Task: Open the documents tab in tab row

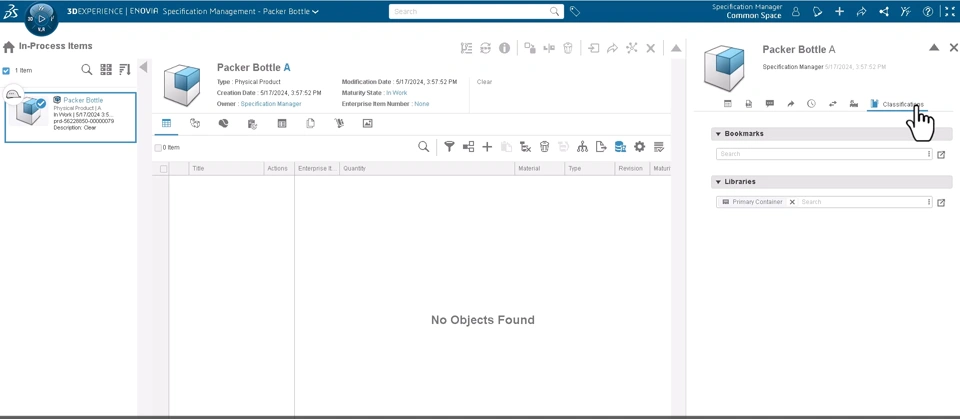Action: pos(310,123)
